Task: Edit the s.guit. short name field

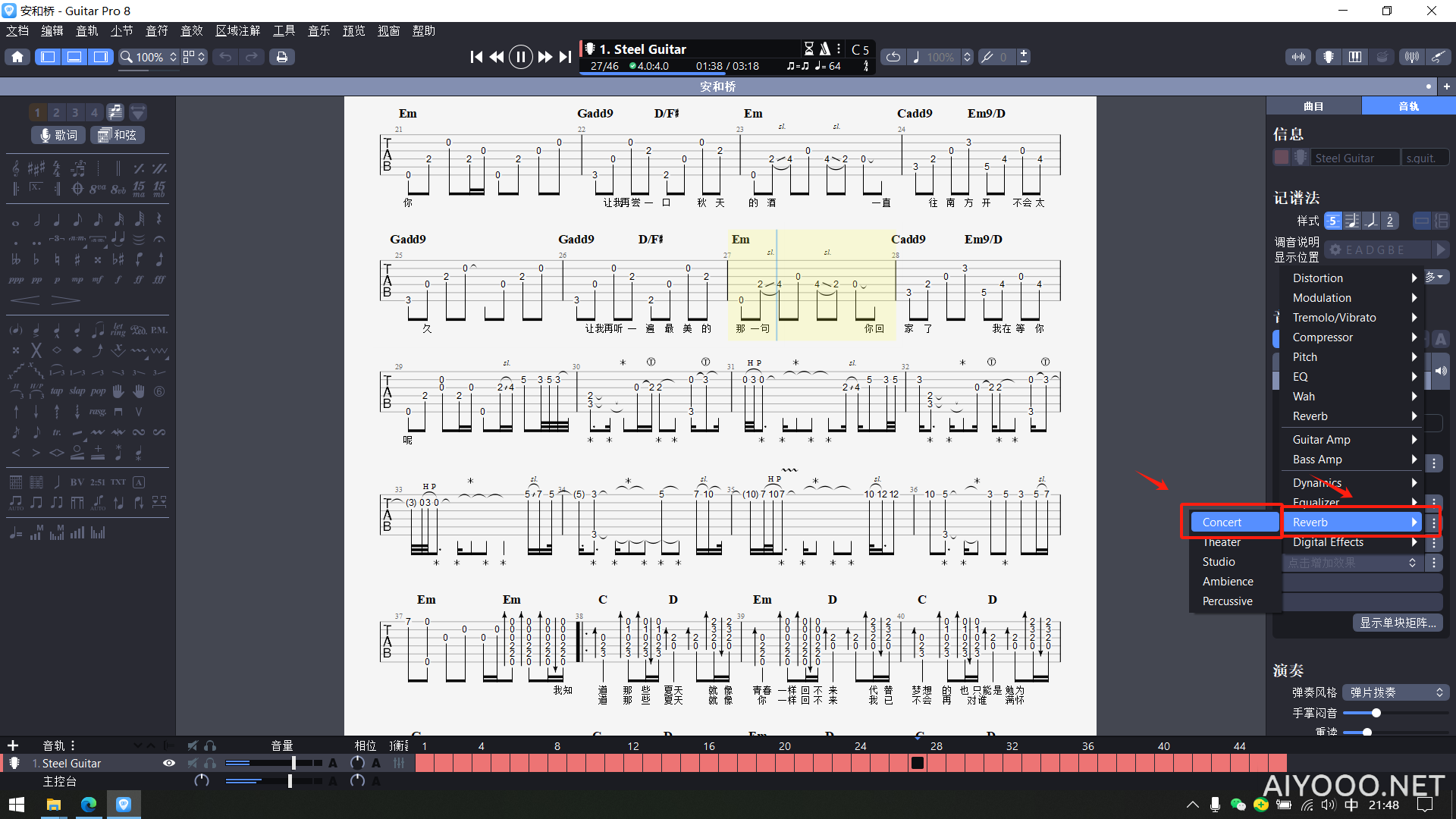Action: point(1425,158)
